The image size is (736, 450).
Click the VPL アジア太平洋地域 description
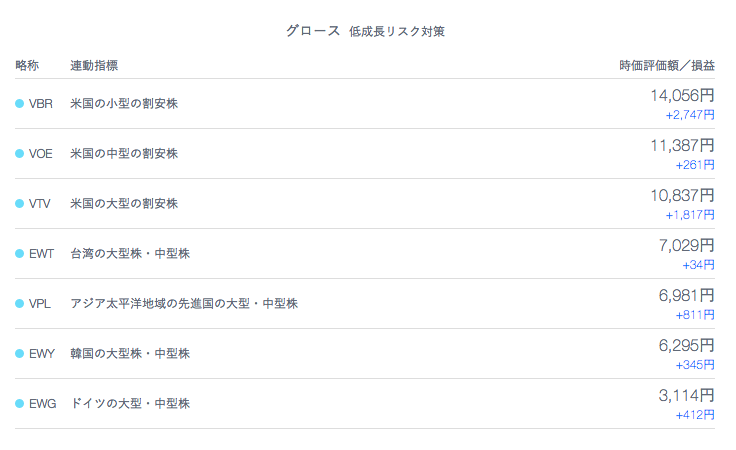184,304
